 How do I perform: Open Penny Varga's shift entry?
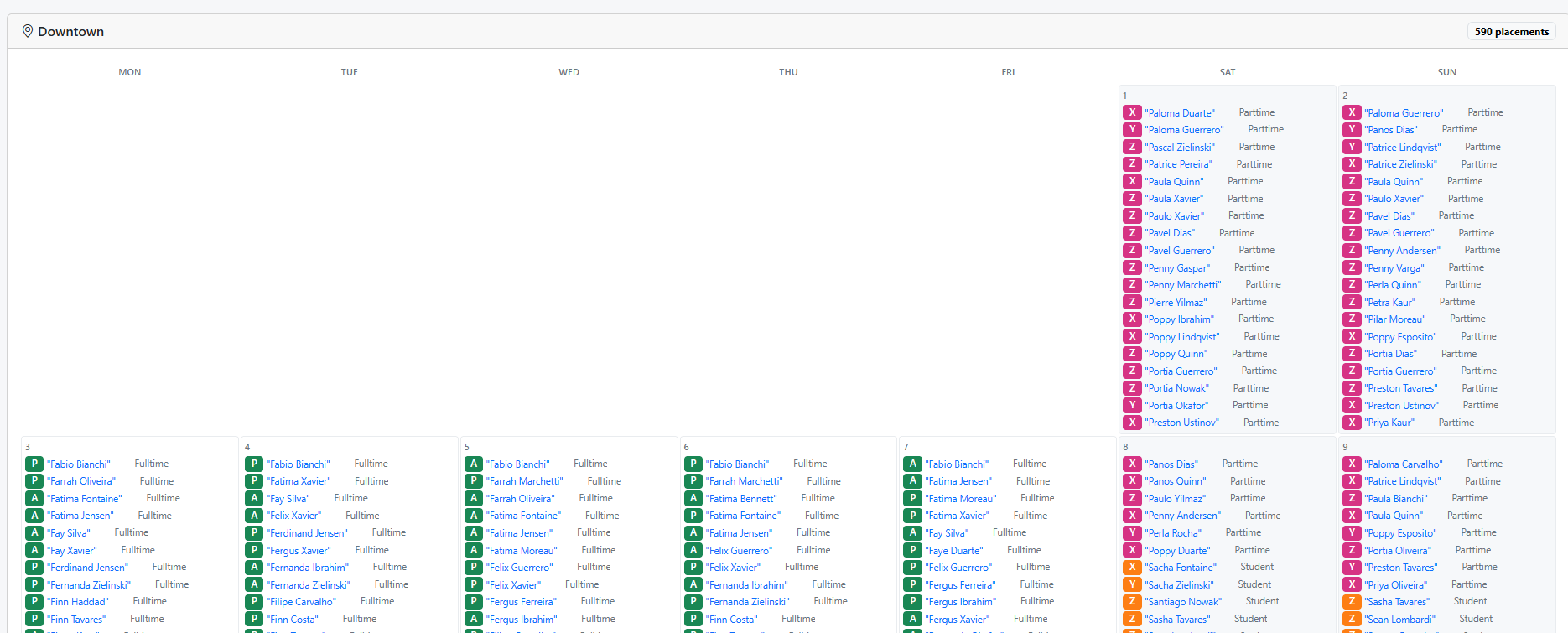point(1394,267)
